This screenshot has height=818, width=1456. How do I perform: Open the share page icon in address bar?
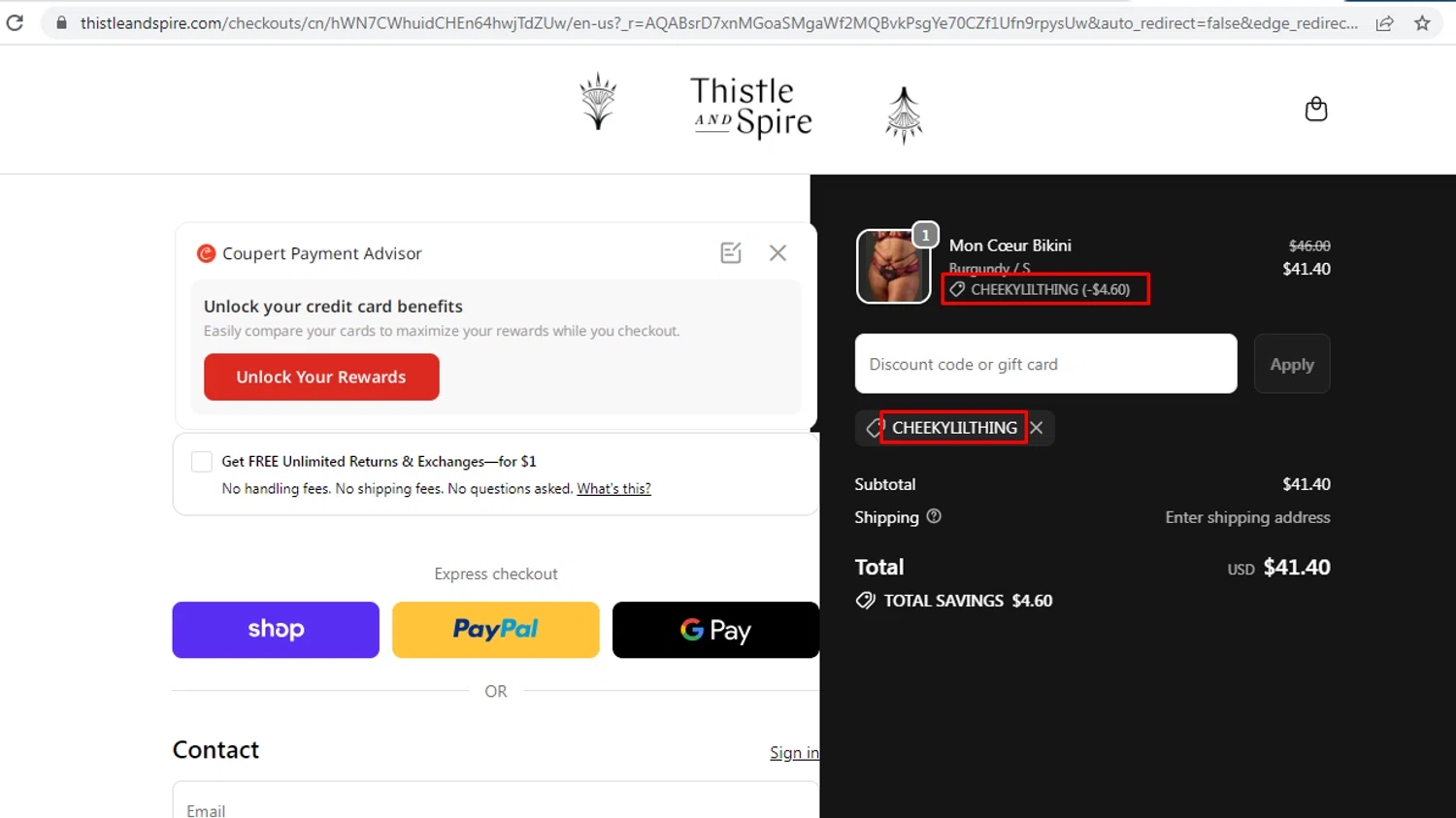coord(1384,23)
